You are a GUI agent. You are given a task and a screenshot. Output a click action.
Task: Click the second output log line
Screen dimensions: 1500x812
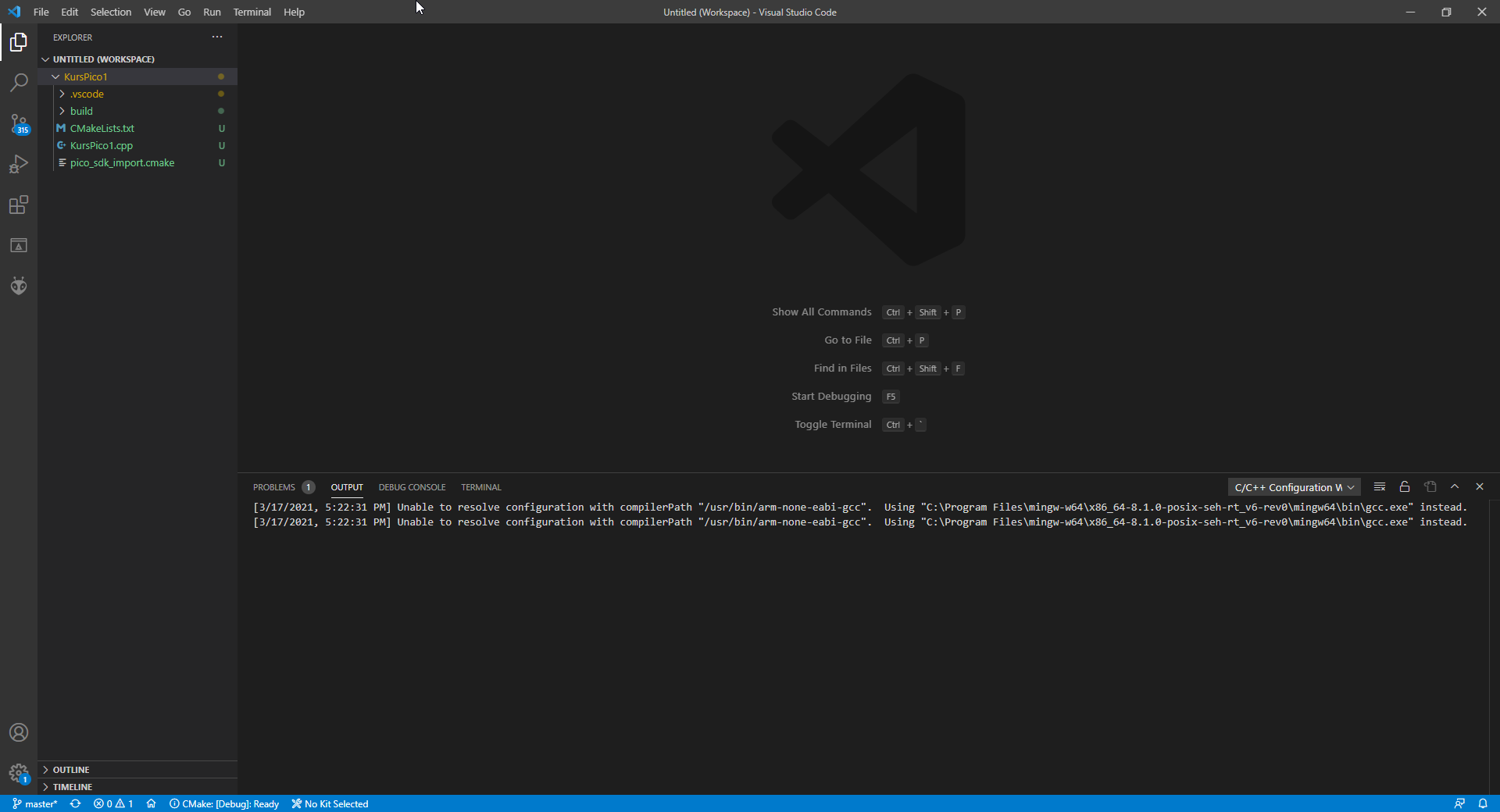click(860, 522)
